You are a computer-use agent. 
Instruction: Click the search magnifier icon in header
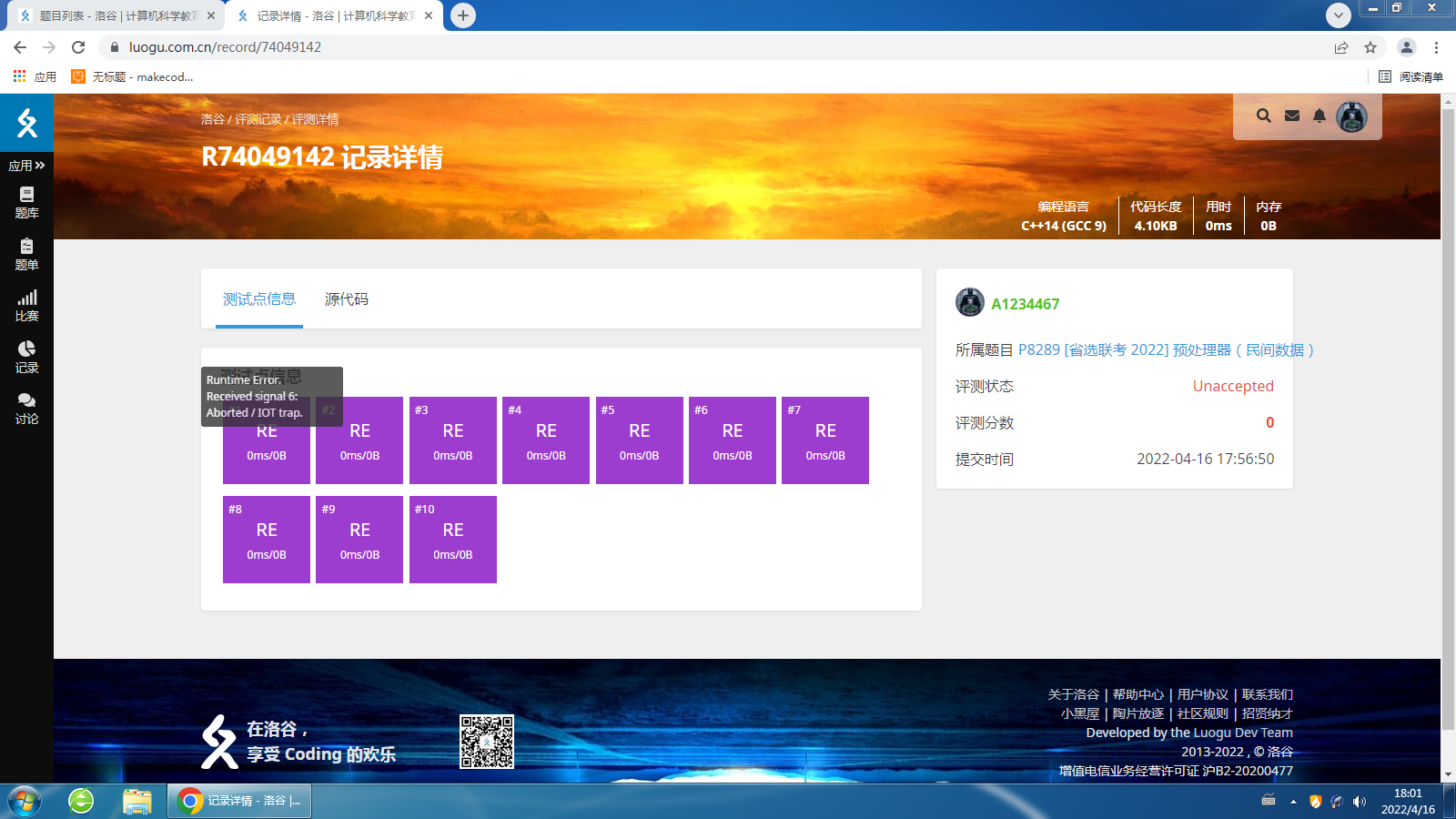tap(1263, 116)
